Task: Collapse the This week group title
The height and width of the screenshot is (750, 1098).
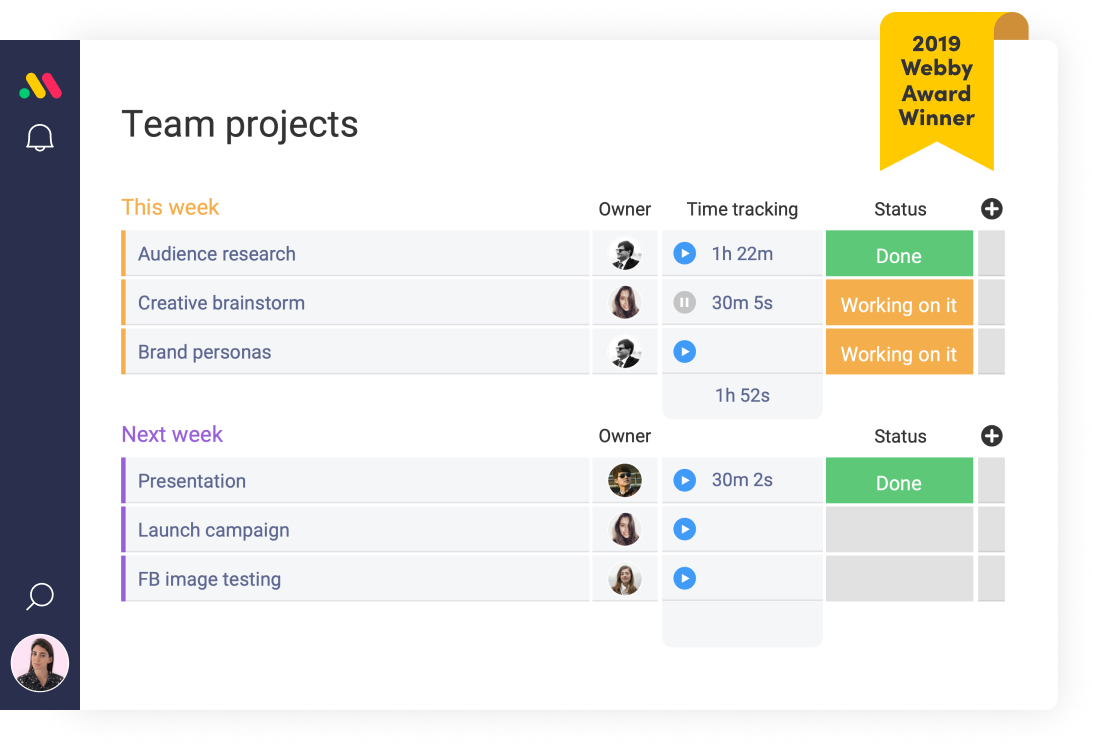Action: click(x=170, y=208)
